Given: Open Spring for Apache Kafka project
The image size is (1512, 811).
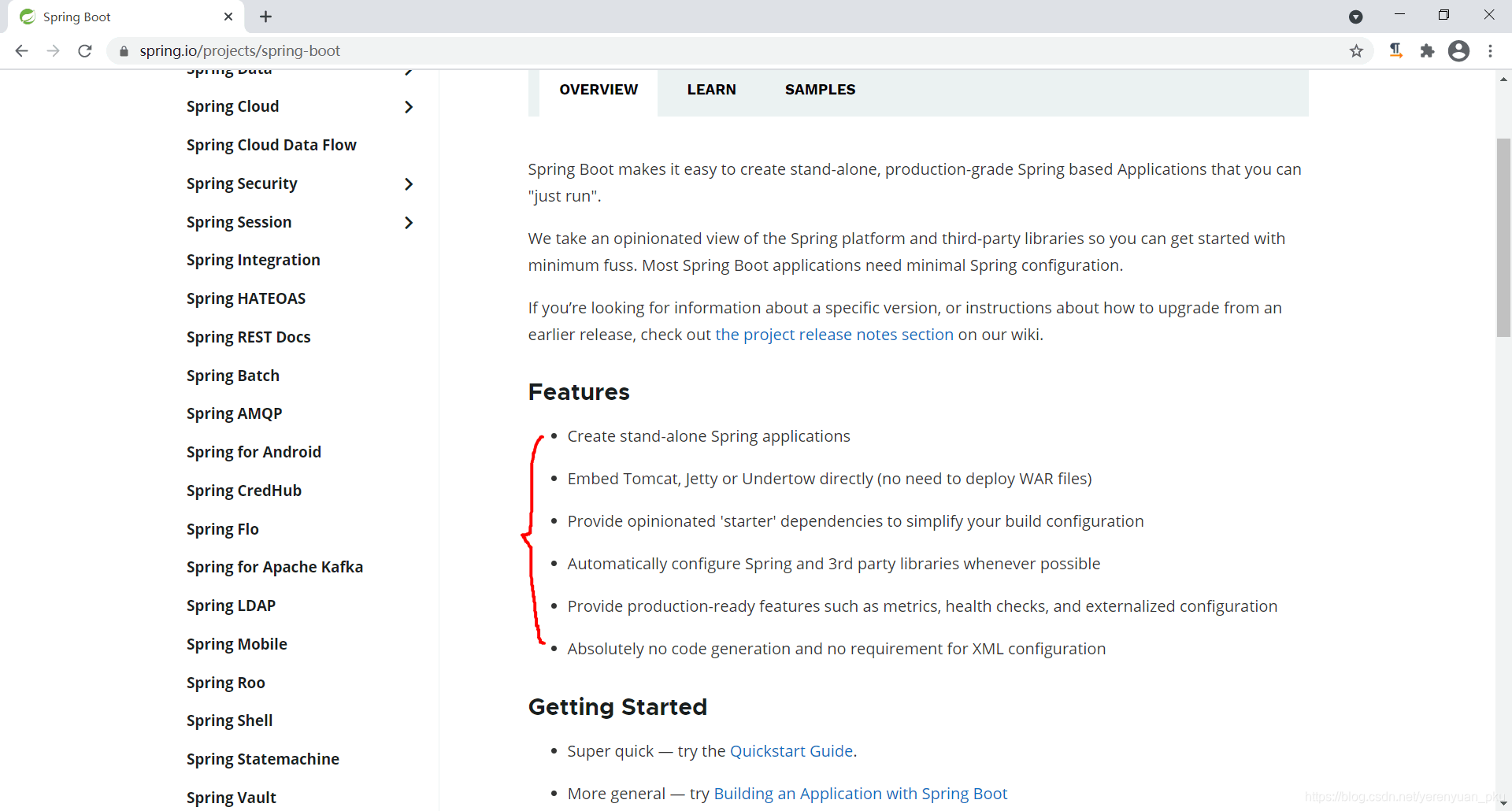Looking at the screenshot, I should point(274,568).
